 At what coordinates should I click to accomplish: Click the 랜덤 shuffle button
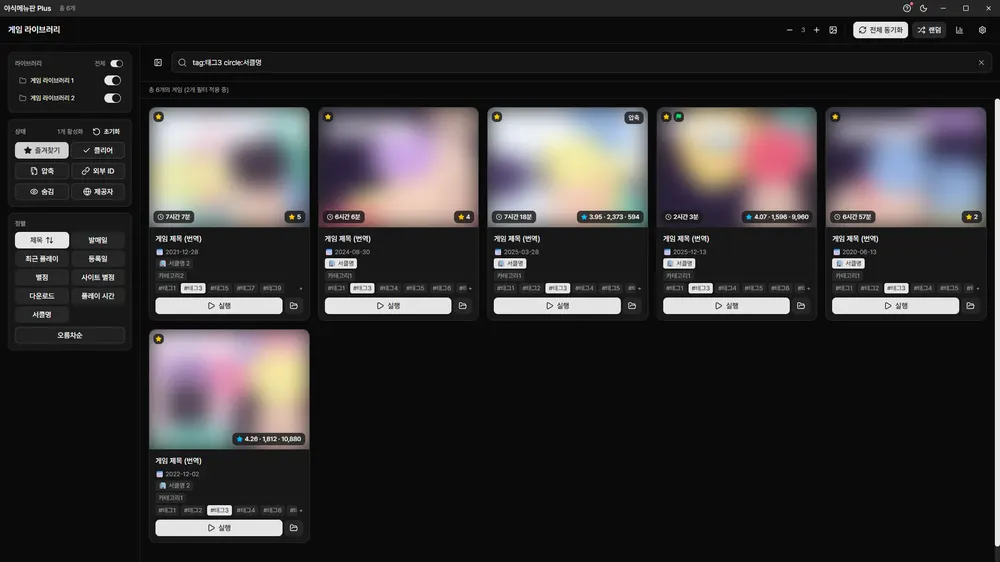pos(929,30)
